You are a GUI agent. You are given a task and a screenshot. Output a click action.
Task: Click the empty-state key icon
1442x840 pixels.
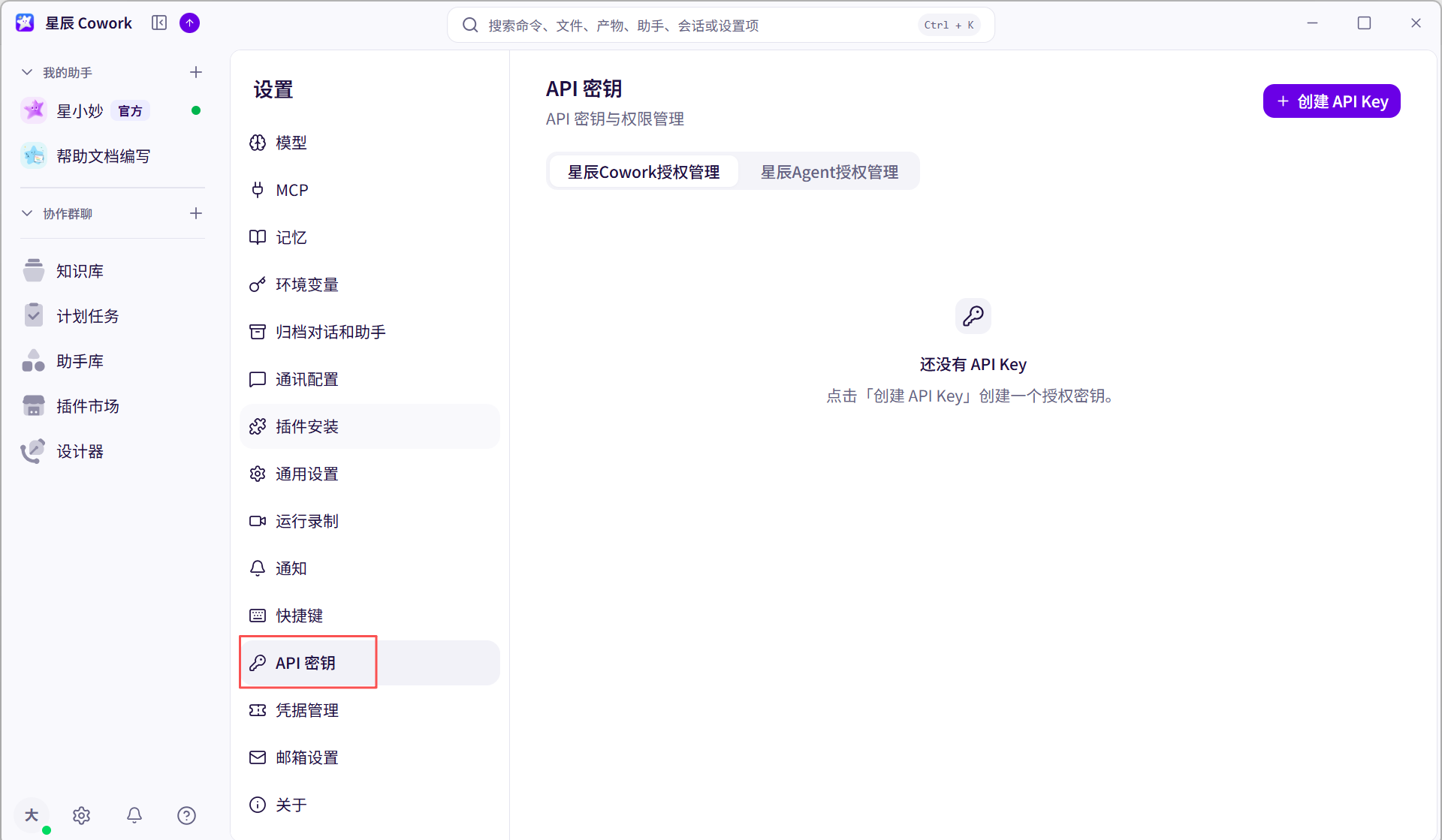click(973, 316)
